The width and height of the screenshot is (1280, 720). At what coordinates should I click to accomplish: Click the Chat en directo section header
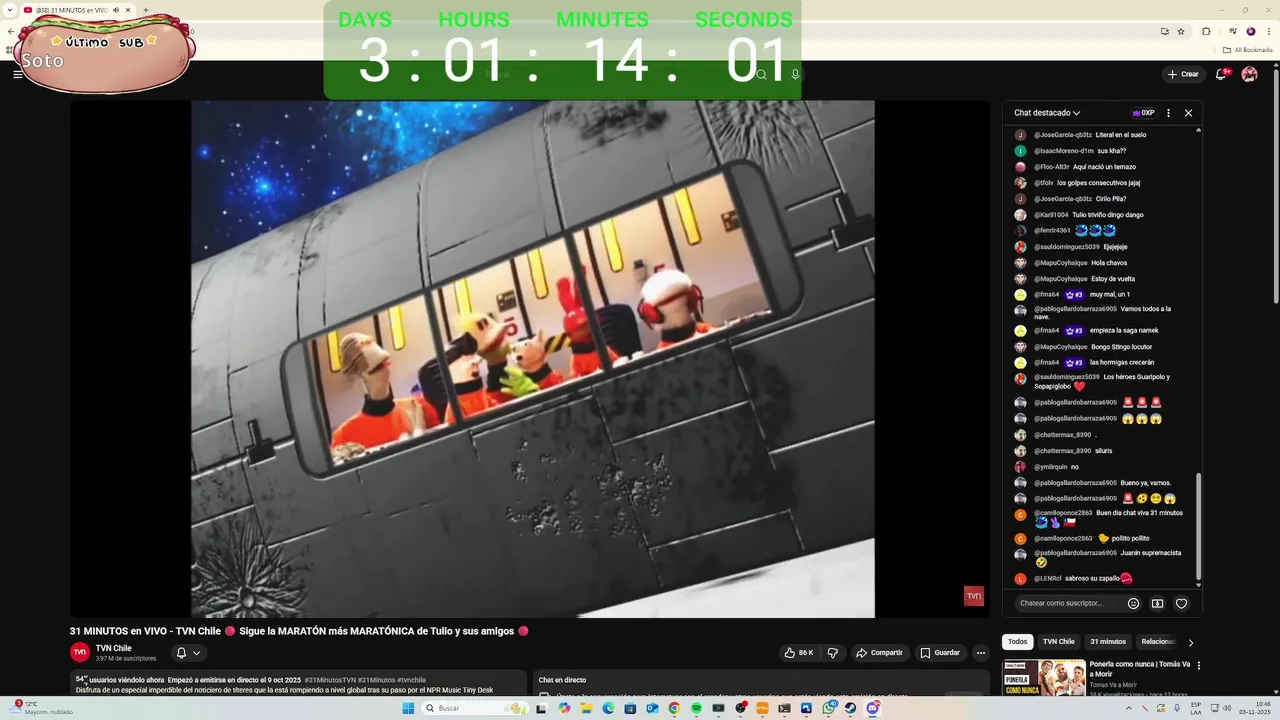(x=562, y=680)
